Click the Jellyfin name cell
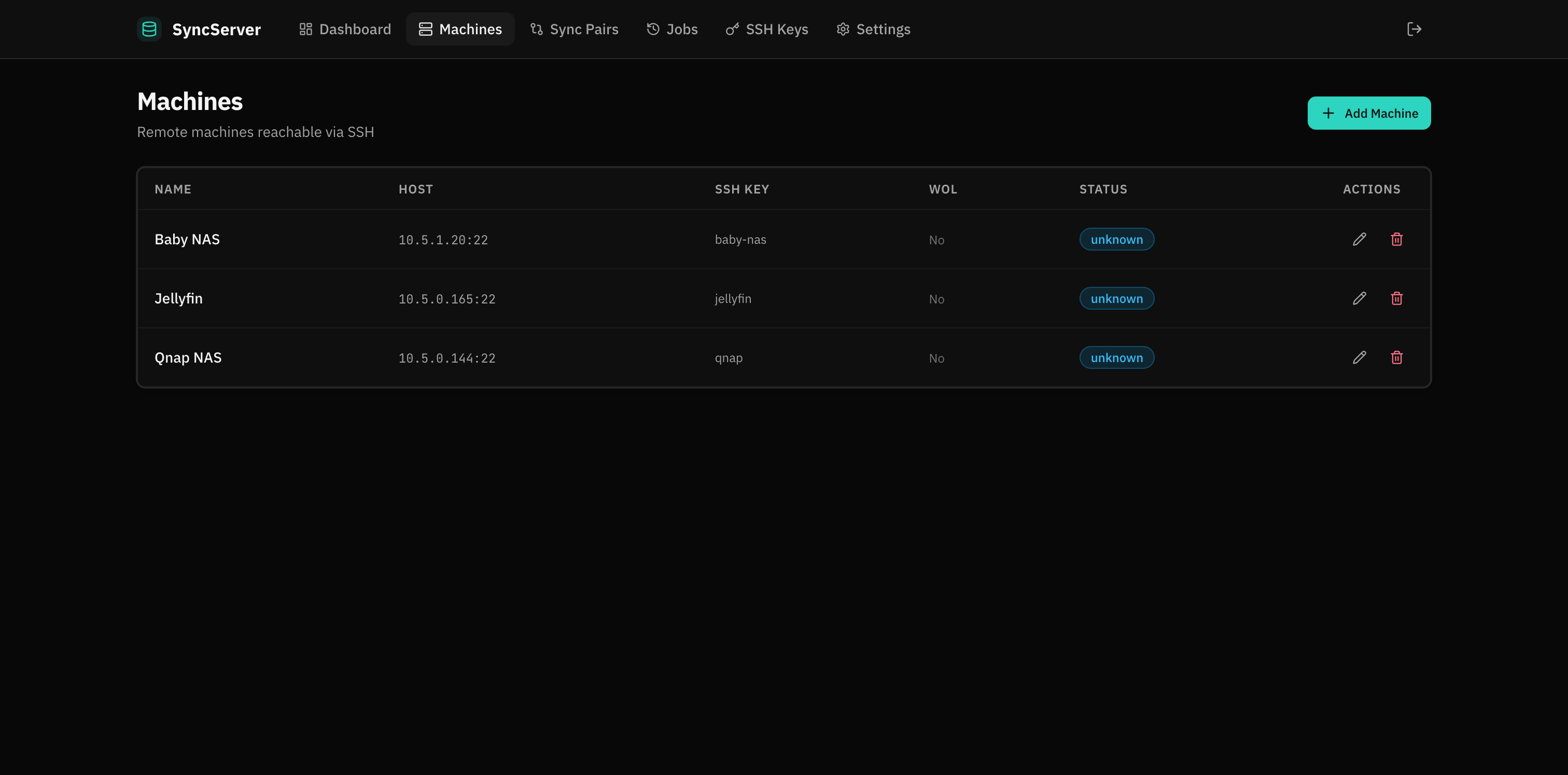 point(178,298)
